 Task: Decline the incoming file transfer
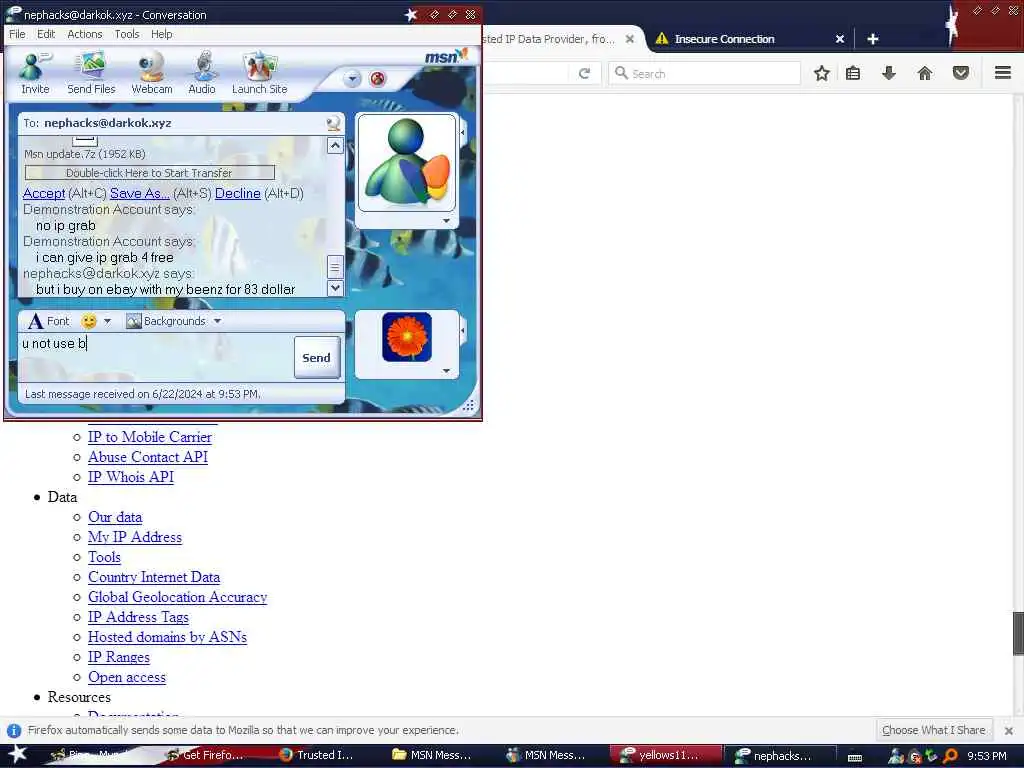pyautogui.click(x=238, y=193)
